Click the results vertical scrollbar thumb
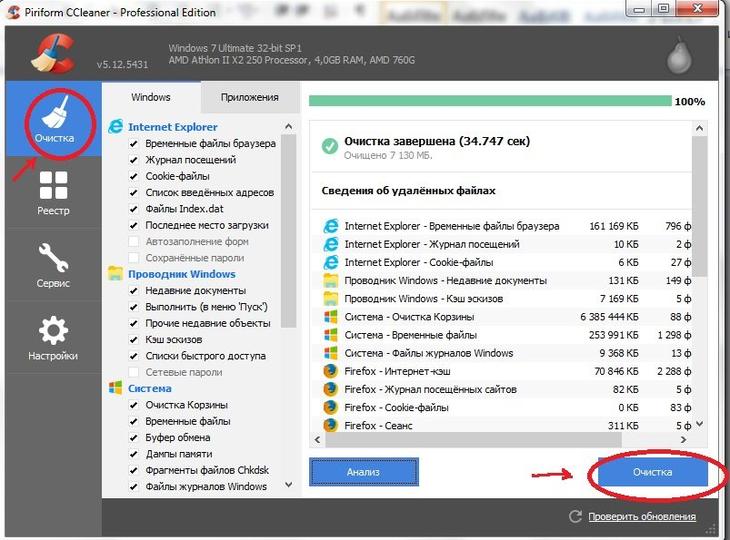The height and width of the screenshot is (540, 730). click(x=699, y=206)
